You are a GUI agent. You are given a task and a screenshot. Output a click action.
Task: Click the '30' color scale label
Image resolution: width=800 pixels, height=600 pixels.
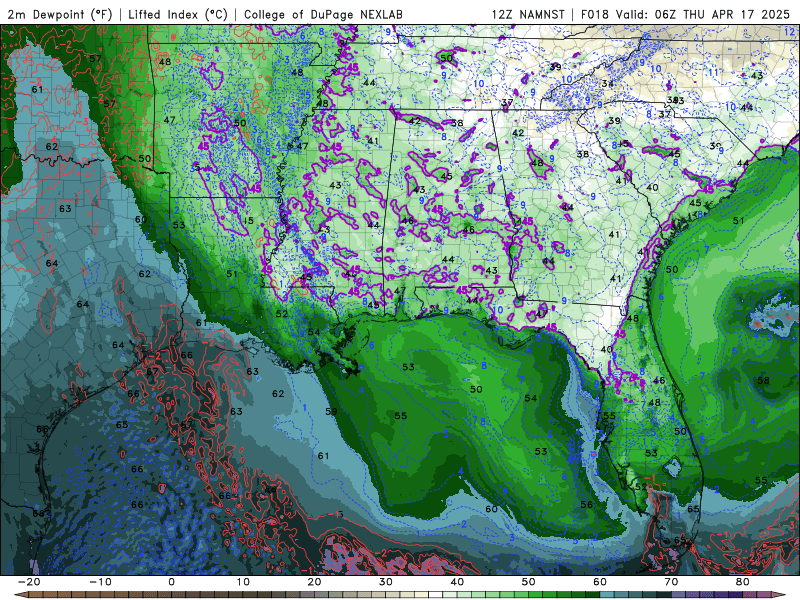point(386,582)
